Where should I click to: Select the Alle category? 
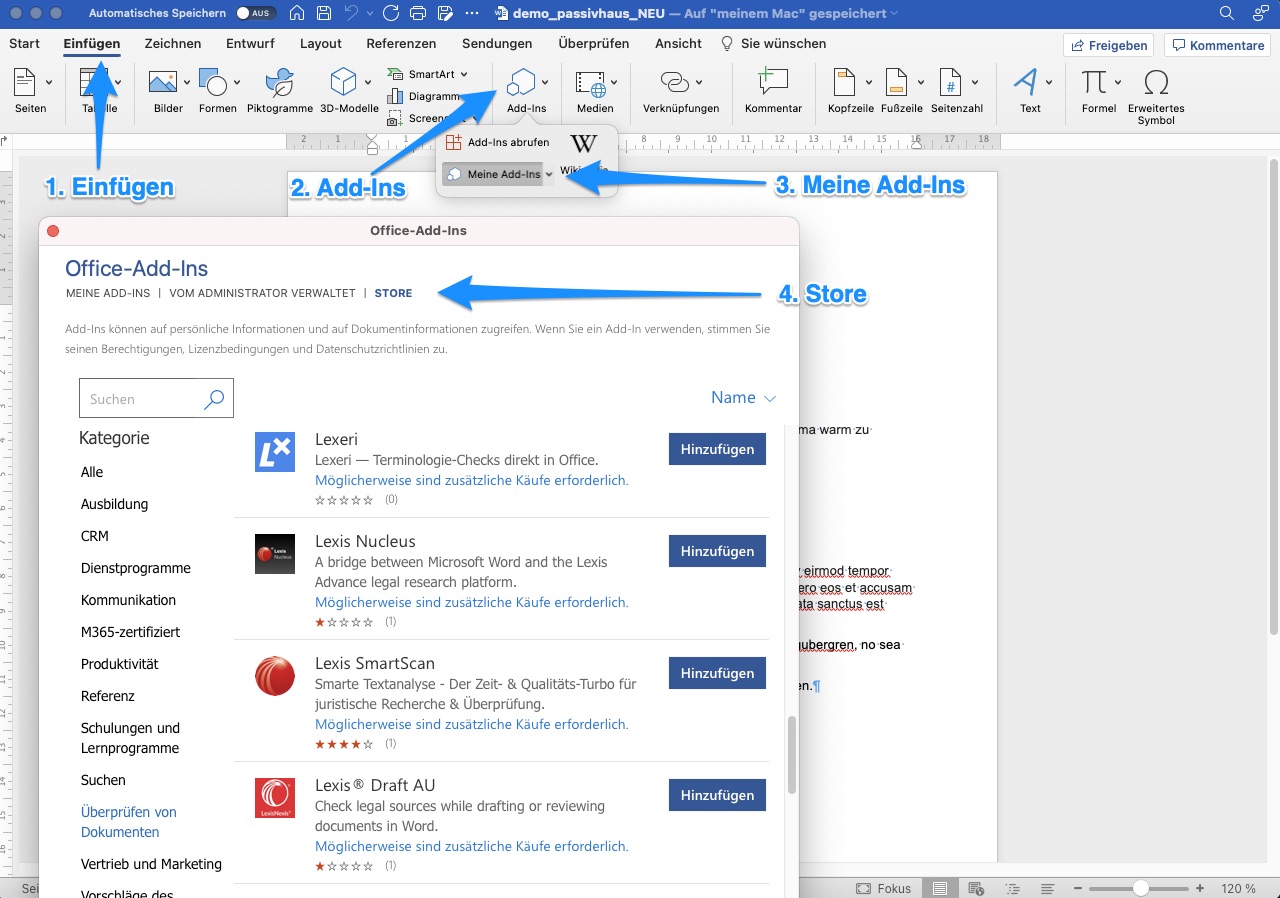[92, 472]
